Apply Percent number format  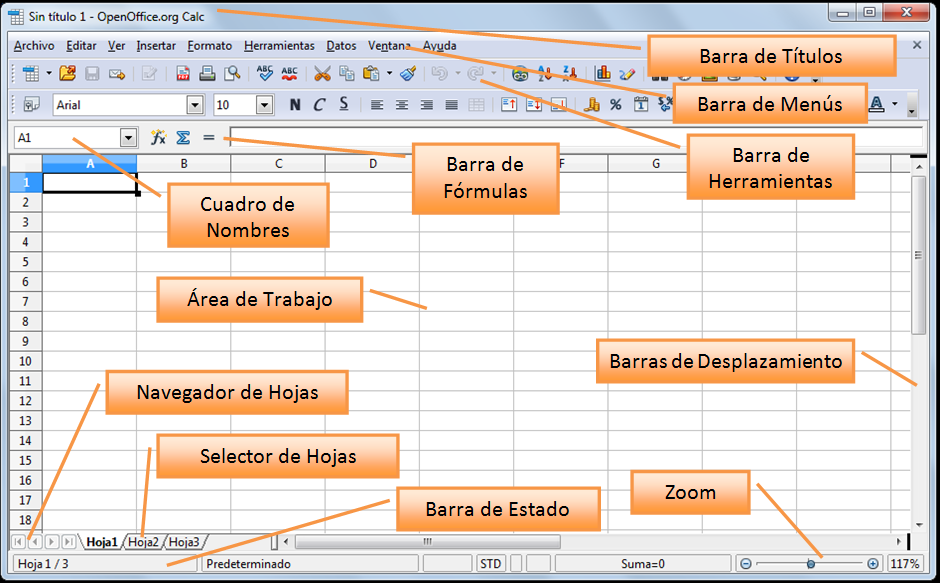tap(616, 105)
